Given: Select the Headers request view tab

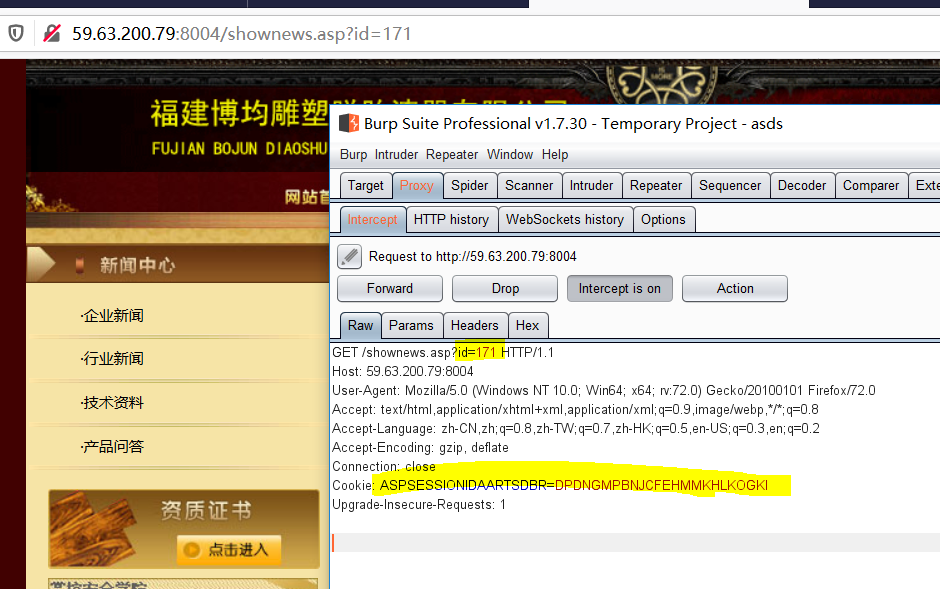Looking at the screenshot, I should coord(475,325).
